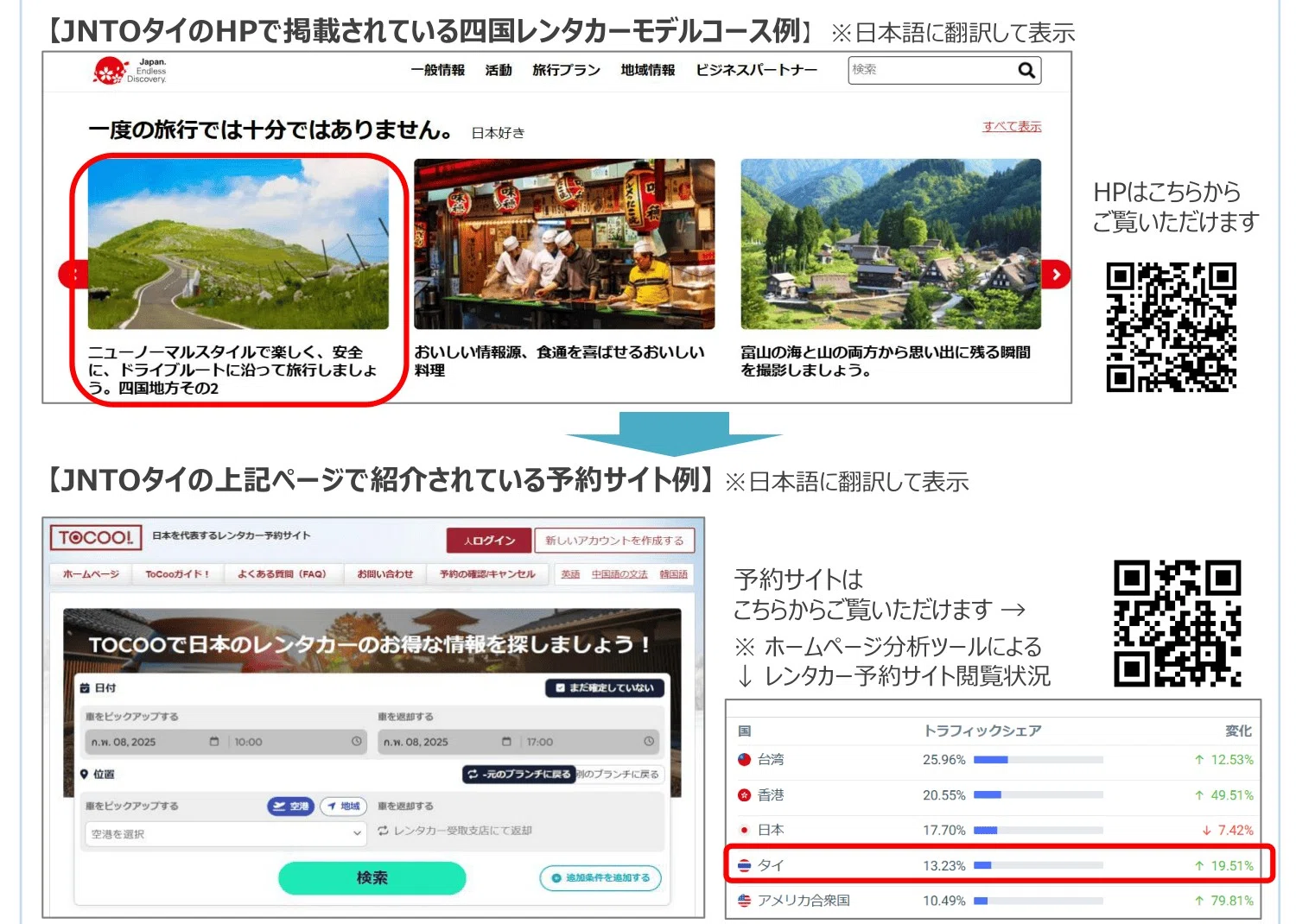The width and height of the screenshot is (1296, 924).
Task: Click the すべて表示 link
Action: point(1012,127)
